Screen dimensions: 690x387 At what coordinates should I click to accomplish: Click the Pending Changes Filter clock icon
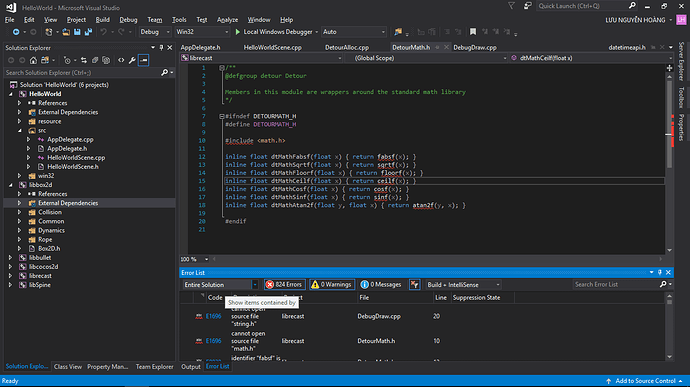67,60
